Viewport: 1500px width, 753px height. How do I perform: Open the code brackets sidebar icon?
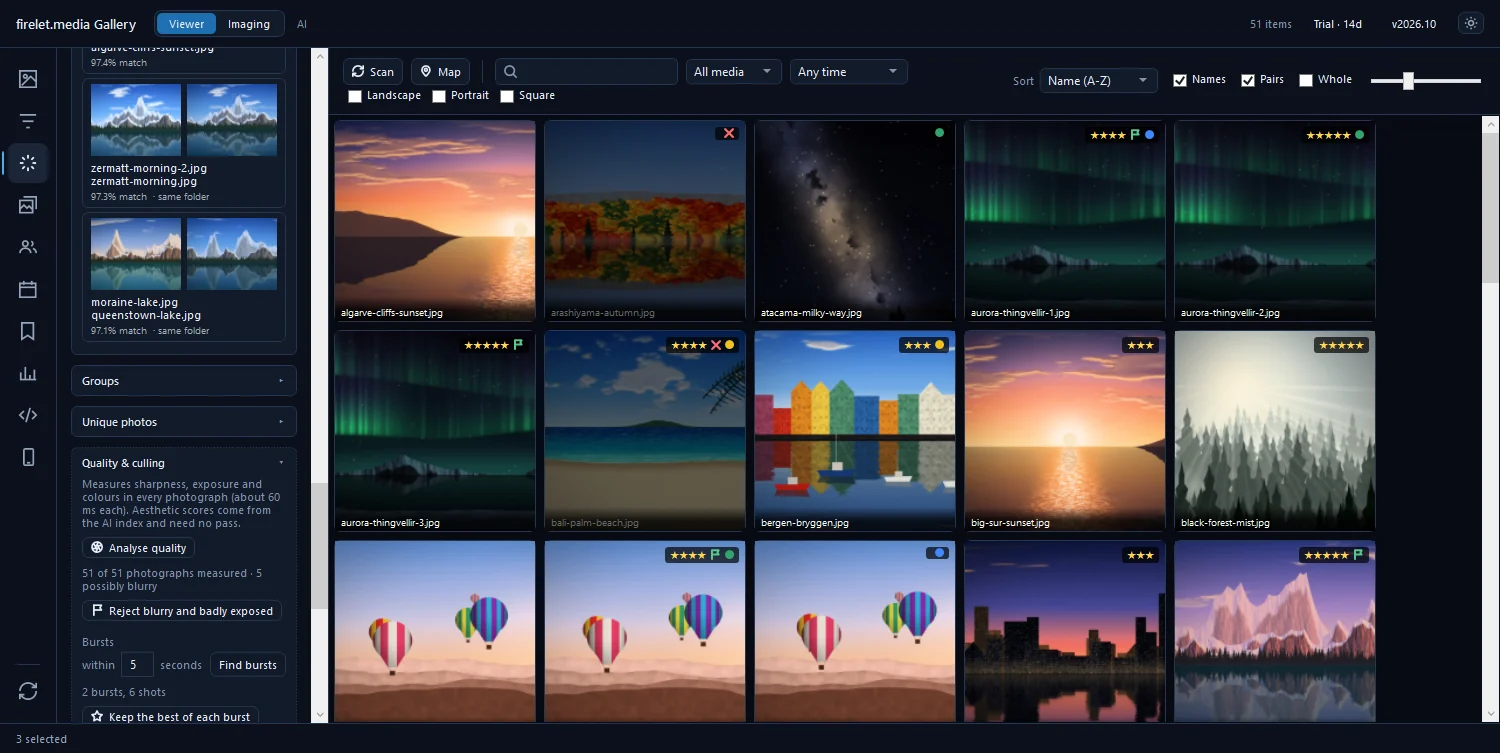pyautogui.click(x=28, y=415)
